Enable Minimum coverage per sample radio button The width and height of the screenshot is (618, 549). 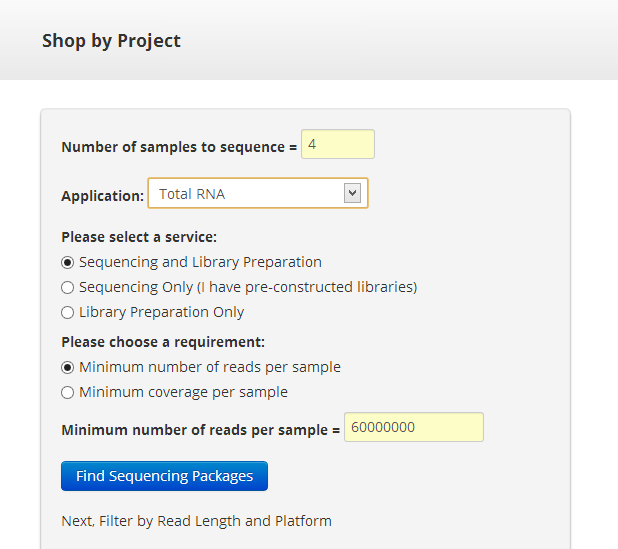(68, 392)
